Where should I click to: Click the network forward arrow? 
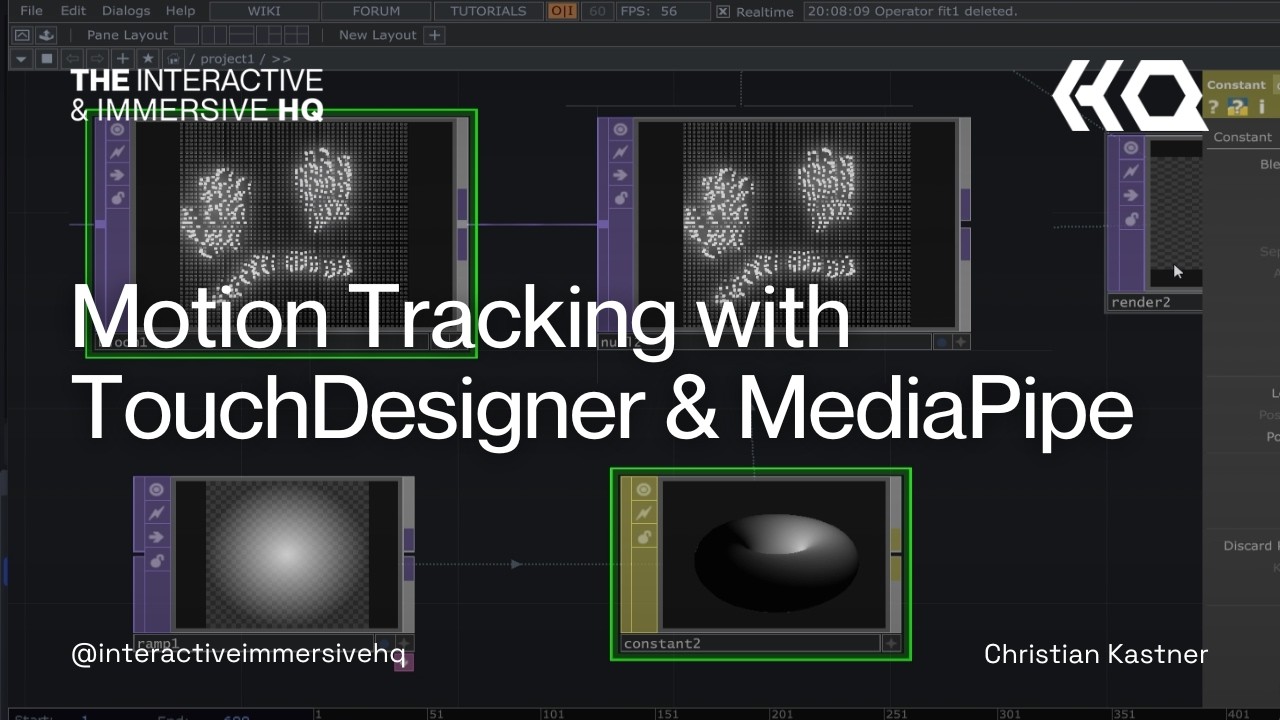click(97, 59)
